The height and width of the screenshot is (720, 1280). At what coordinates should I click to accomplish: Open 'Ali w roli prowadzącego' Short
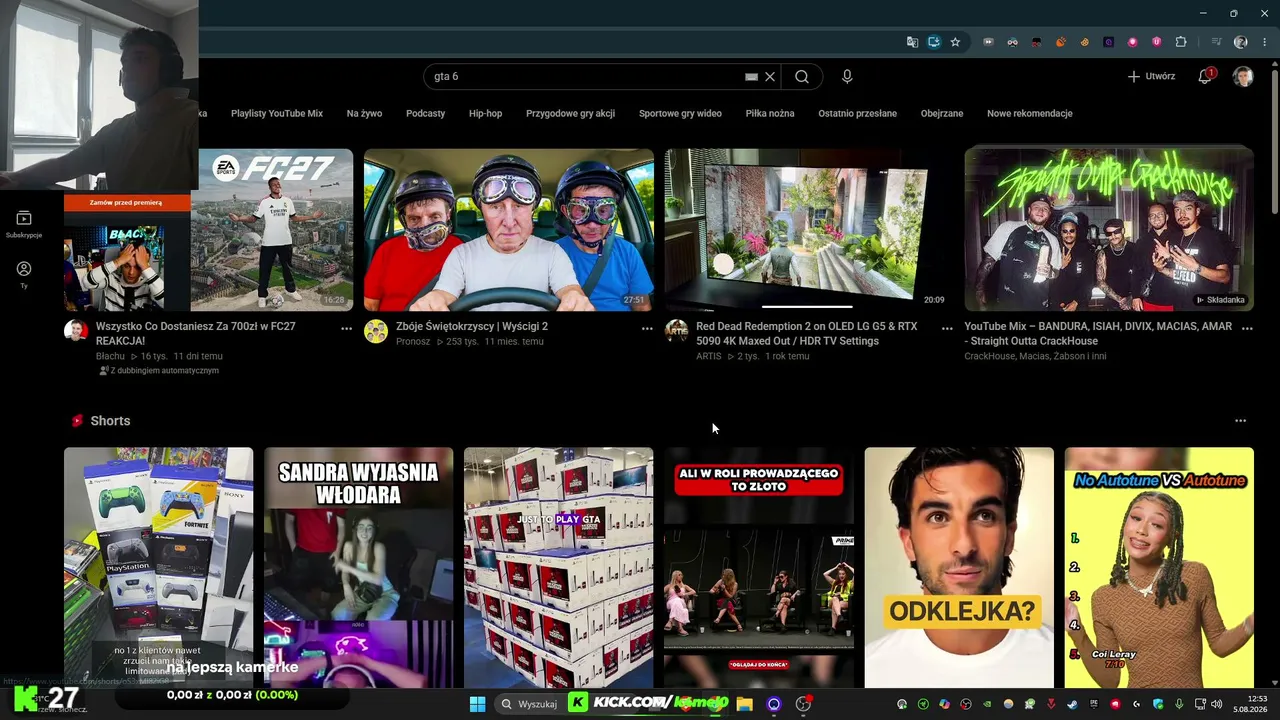tap(759, 567)
